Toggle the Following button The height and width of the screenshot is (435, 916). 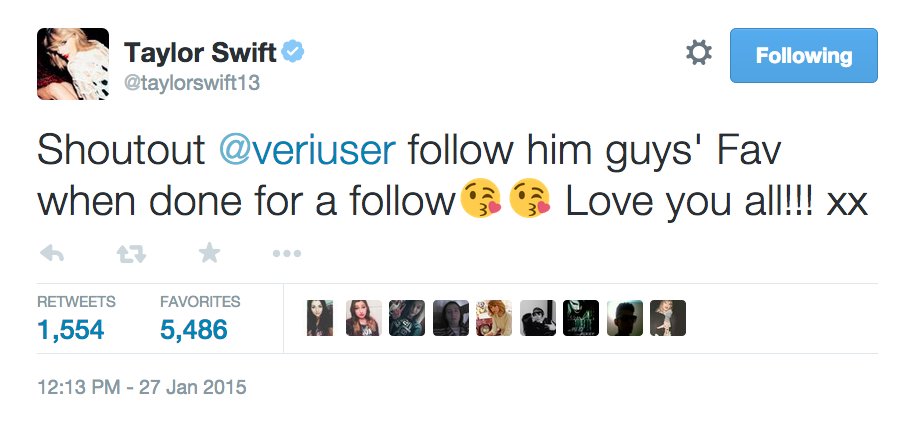pyautogui.click(x=803, y=55)
